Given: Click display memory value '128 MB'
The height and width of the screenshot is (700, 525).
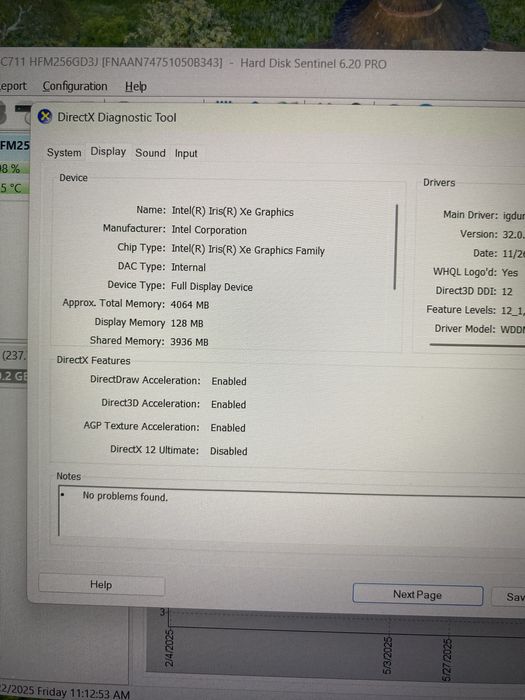Looking at the screenshot, I should coord(187,323).
